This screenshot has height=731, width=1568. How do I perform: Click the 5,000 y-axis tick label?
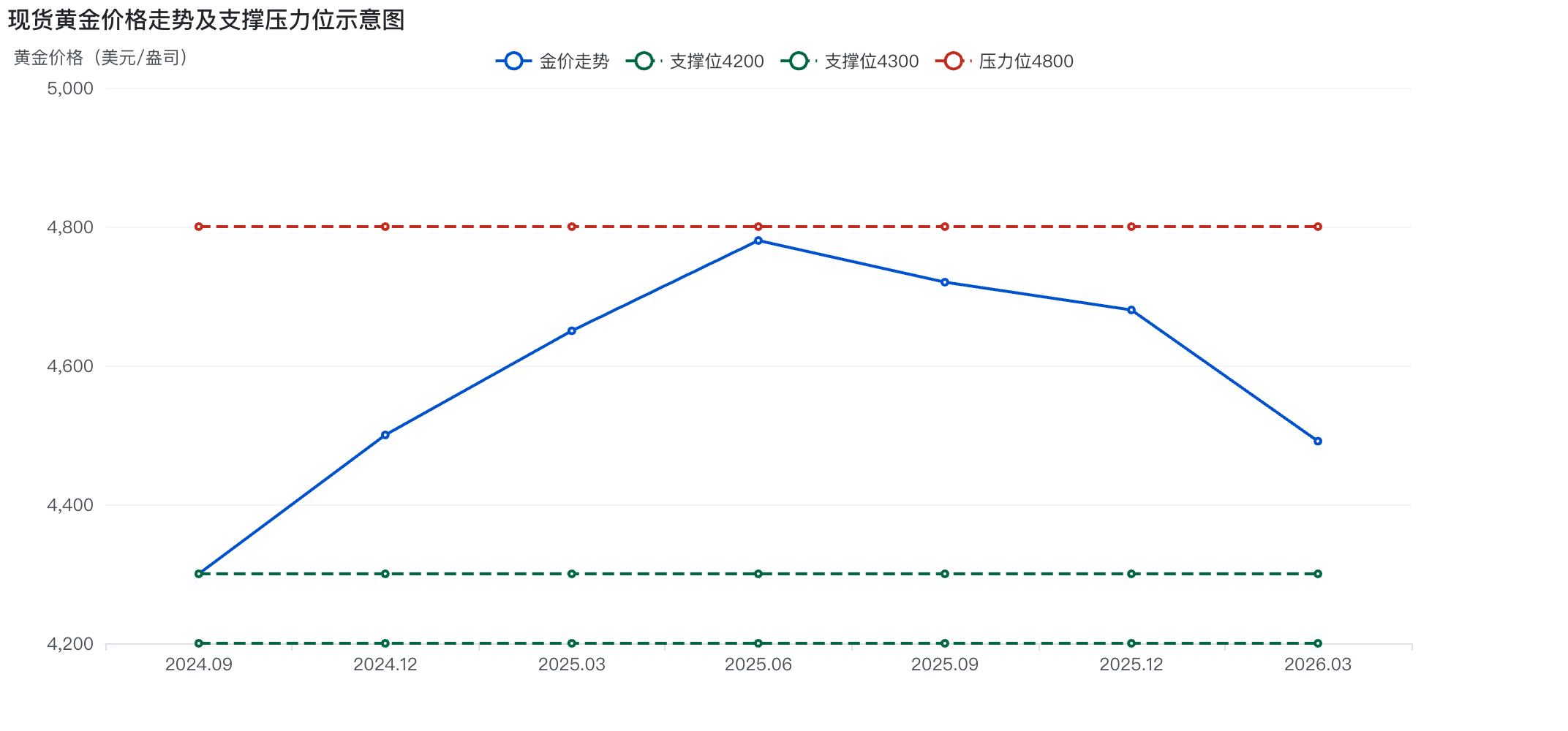(70, 88)
